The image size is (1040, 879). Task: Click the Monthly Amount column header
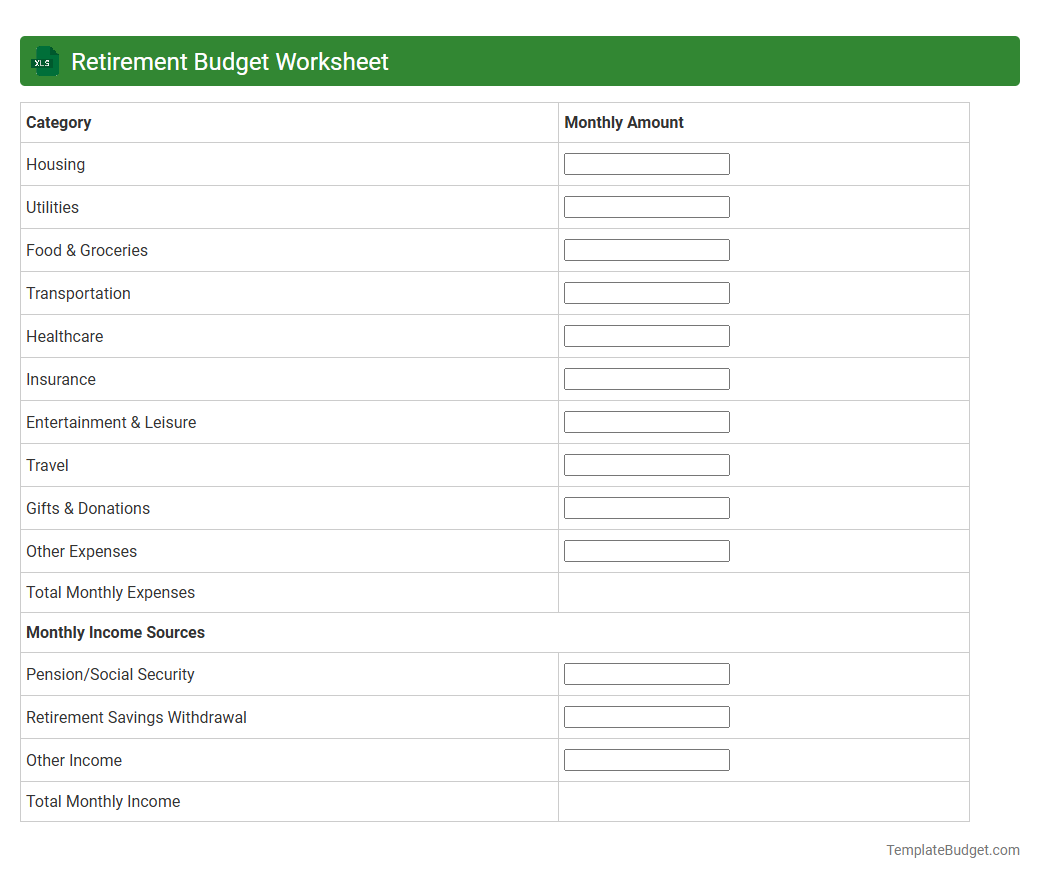click(623, 122)
